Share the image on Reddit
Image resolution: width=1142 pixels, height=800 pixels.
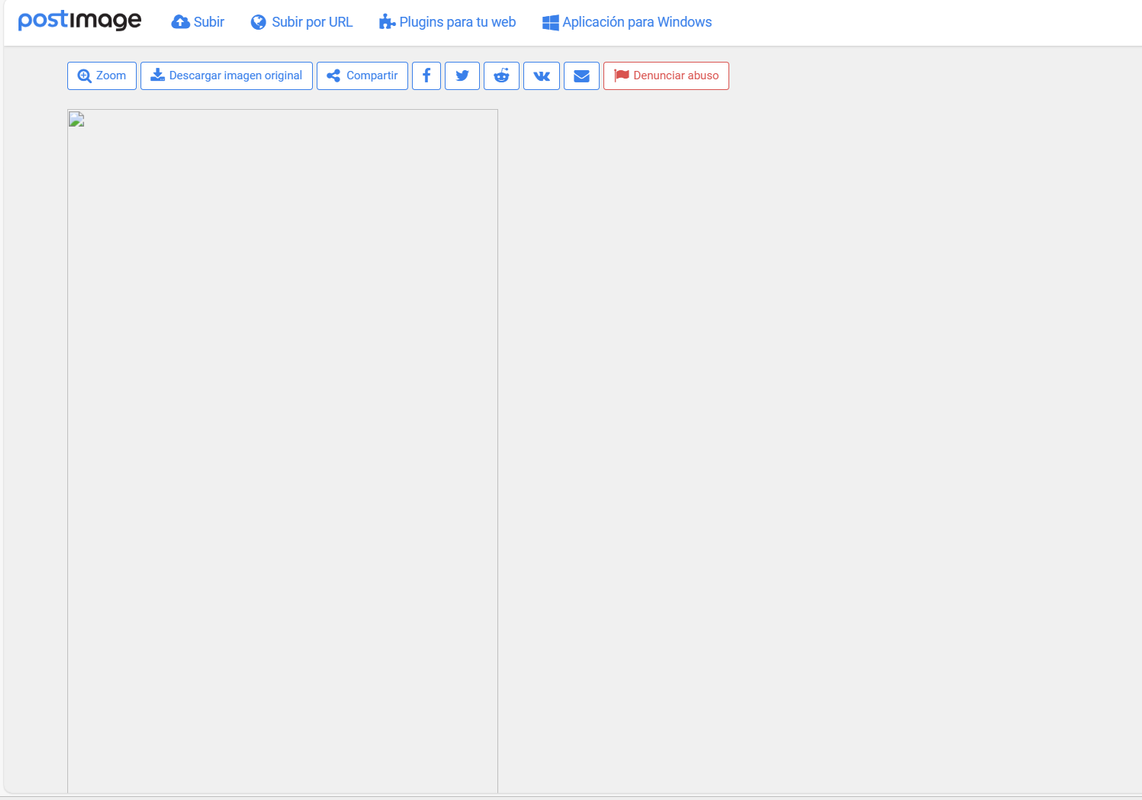pyautogui.click(x=502, y=76)
